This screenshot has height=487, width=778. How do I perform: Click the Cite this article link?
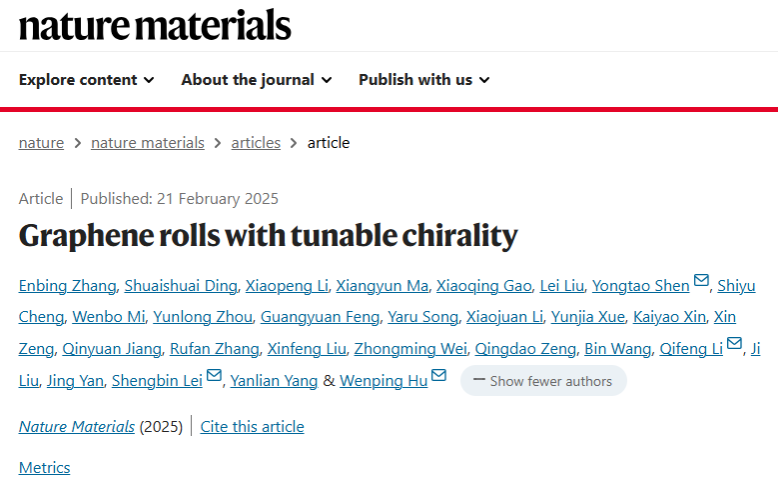[x=252, y=427]
